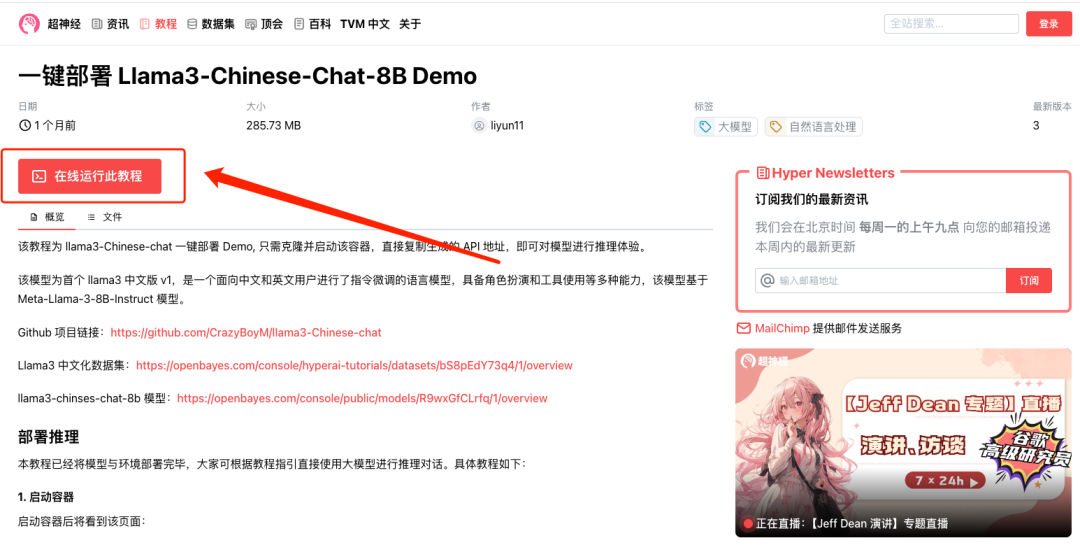Screen dimensions: 1080x545
Task: Click the 订阅 subscribe button
Action: click(1029, 280)
